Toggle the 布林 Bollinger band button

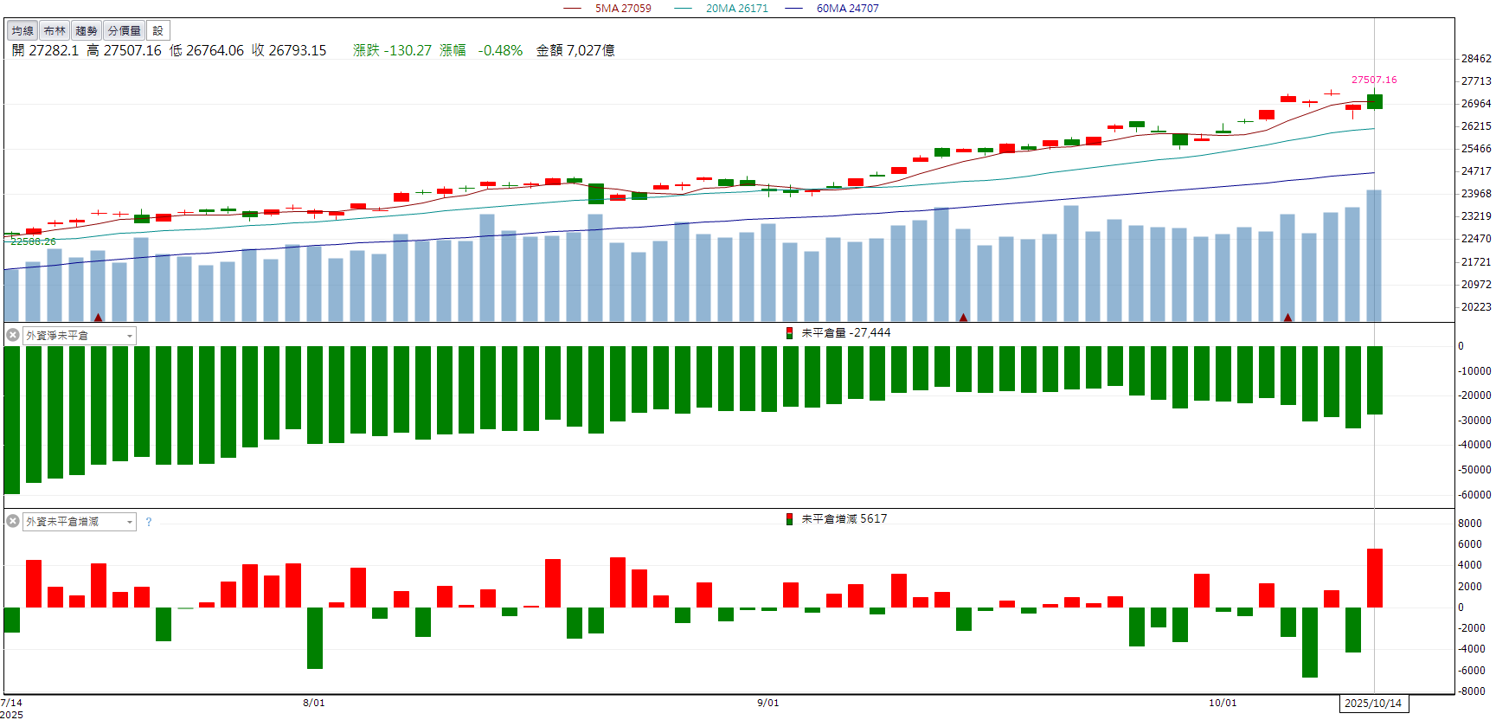54,31
